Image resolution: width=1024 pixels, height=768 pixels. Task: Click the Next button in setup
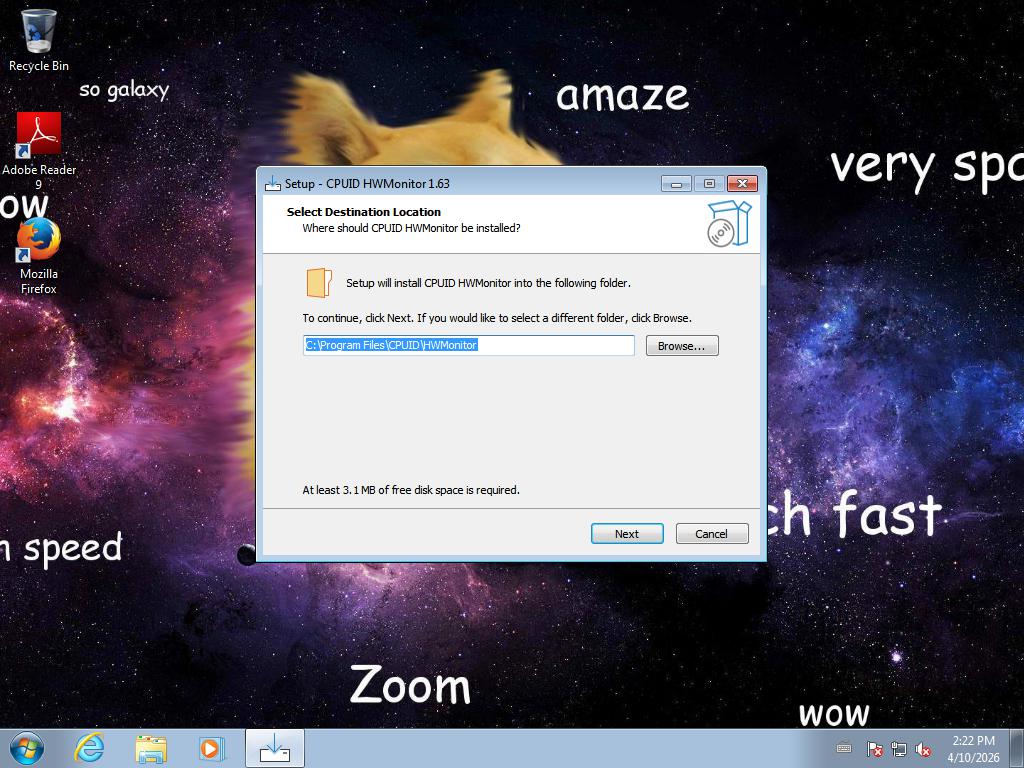(x=627, y=534)
